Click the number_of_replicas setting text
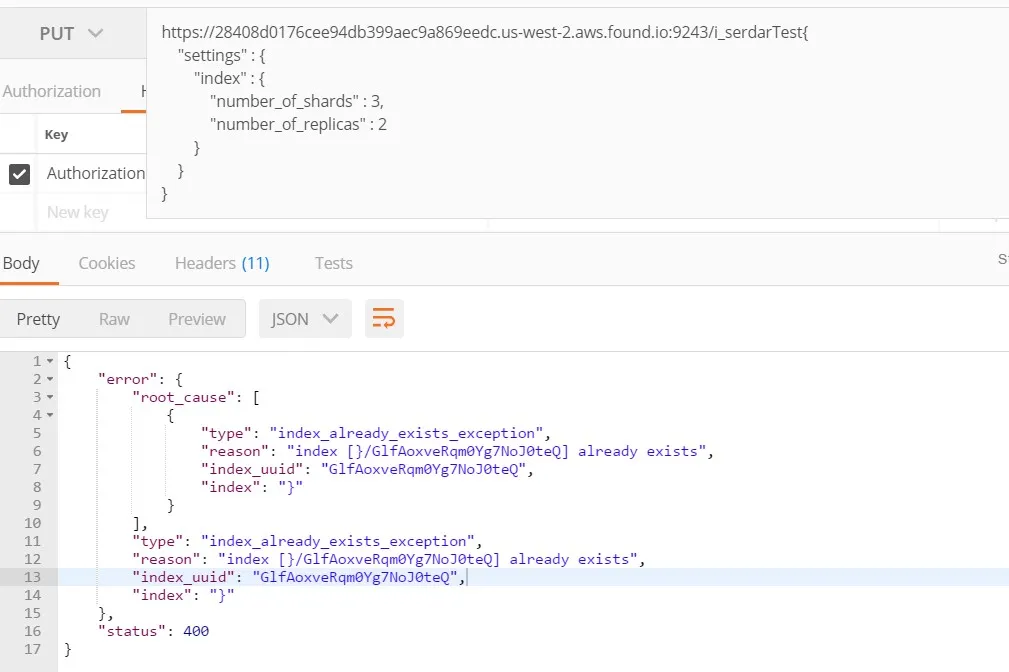Image resolution: width=1009 pixels, height=672 pixels. 299,124
